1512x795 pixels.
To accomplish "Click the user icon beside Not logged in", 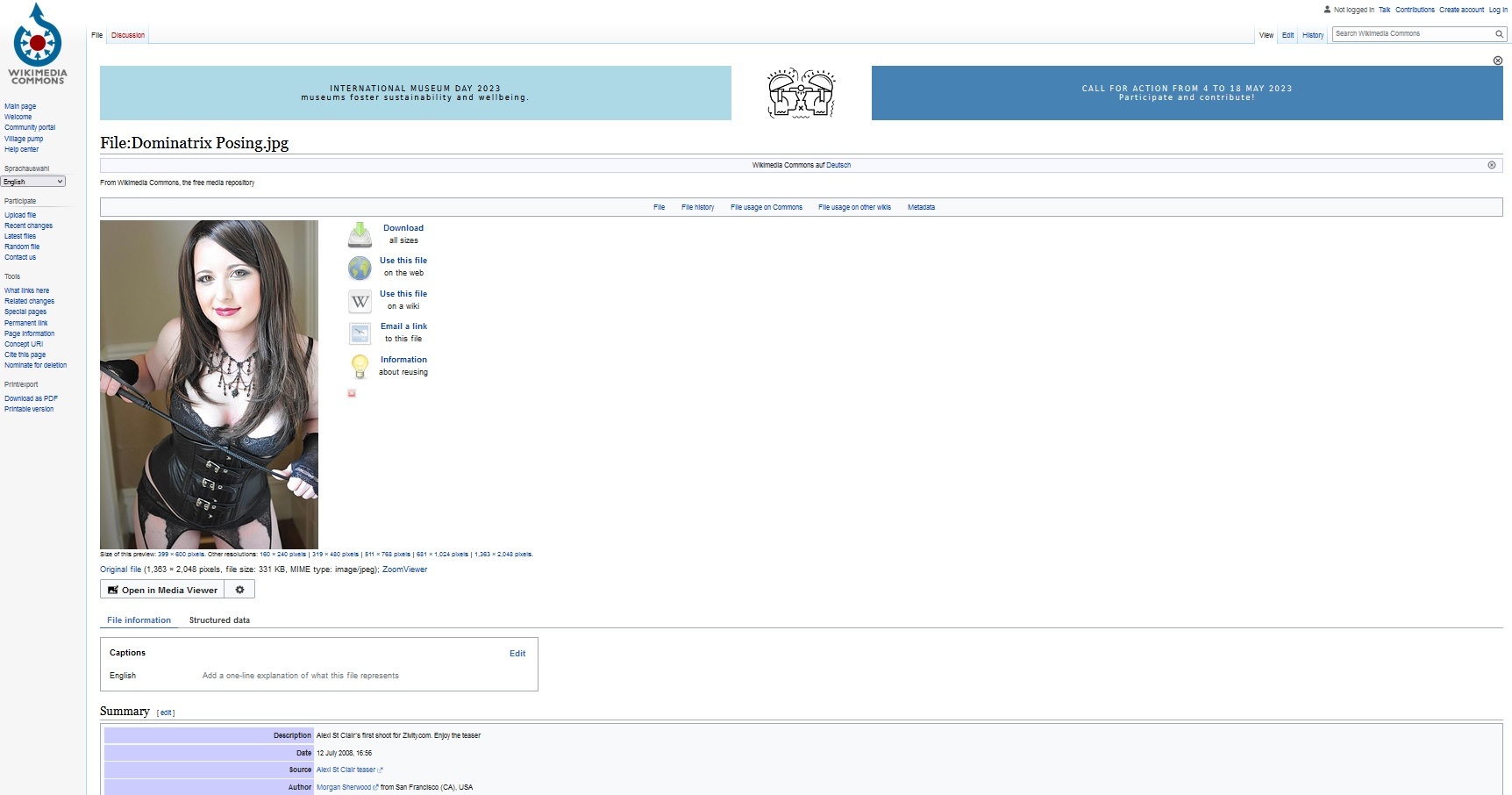I will 1327,10.
